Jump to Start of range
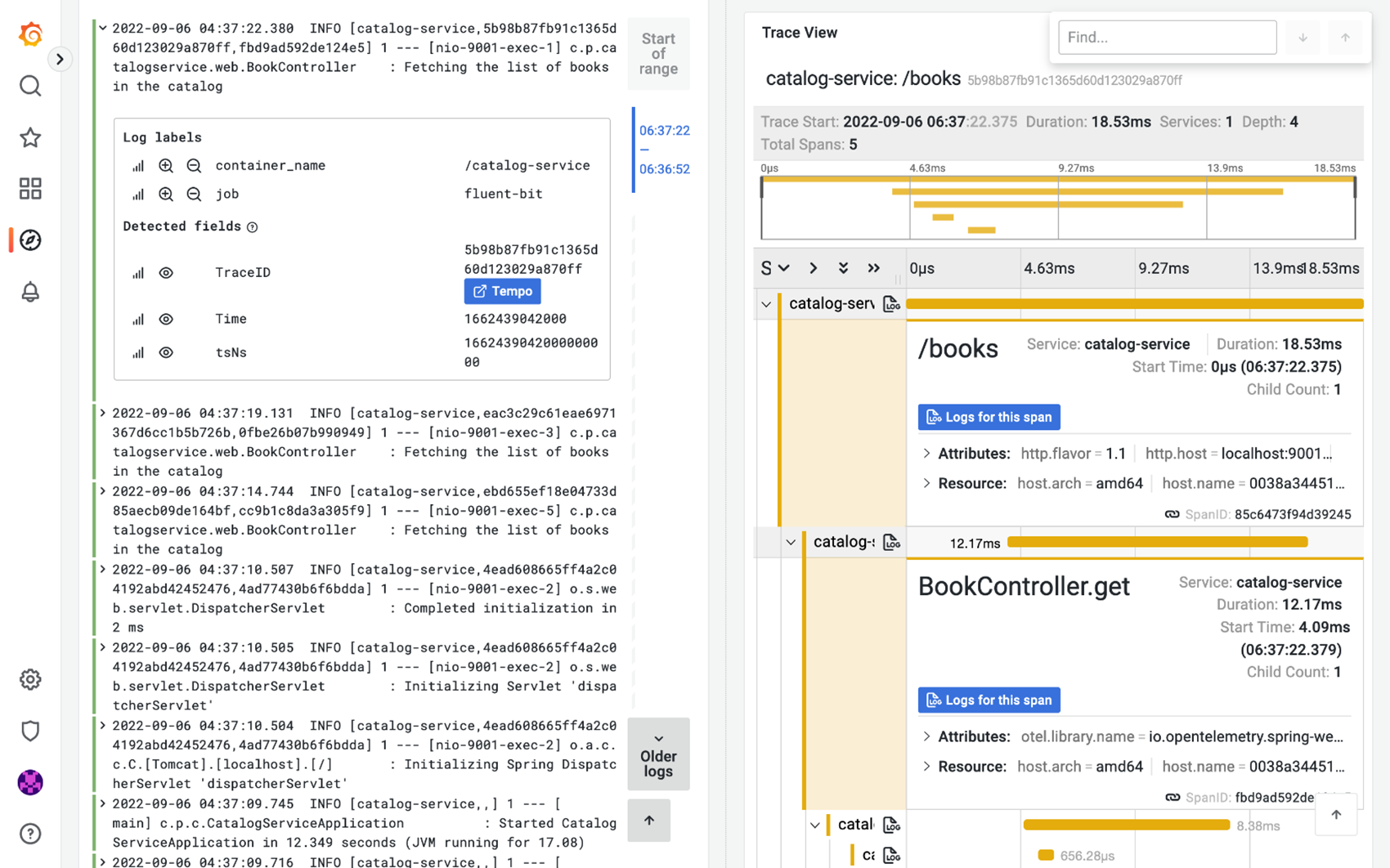This screenshot has width=1390, height=868. (658, 53)
